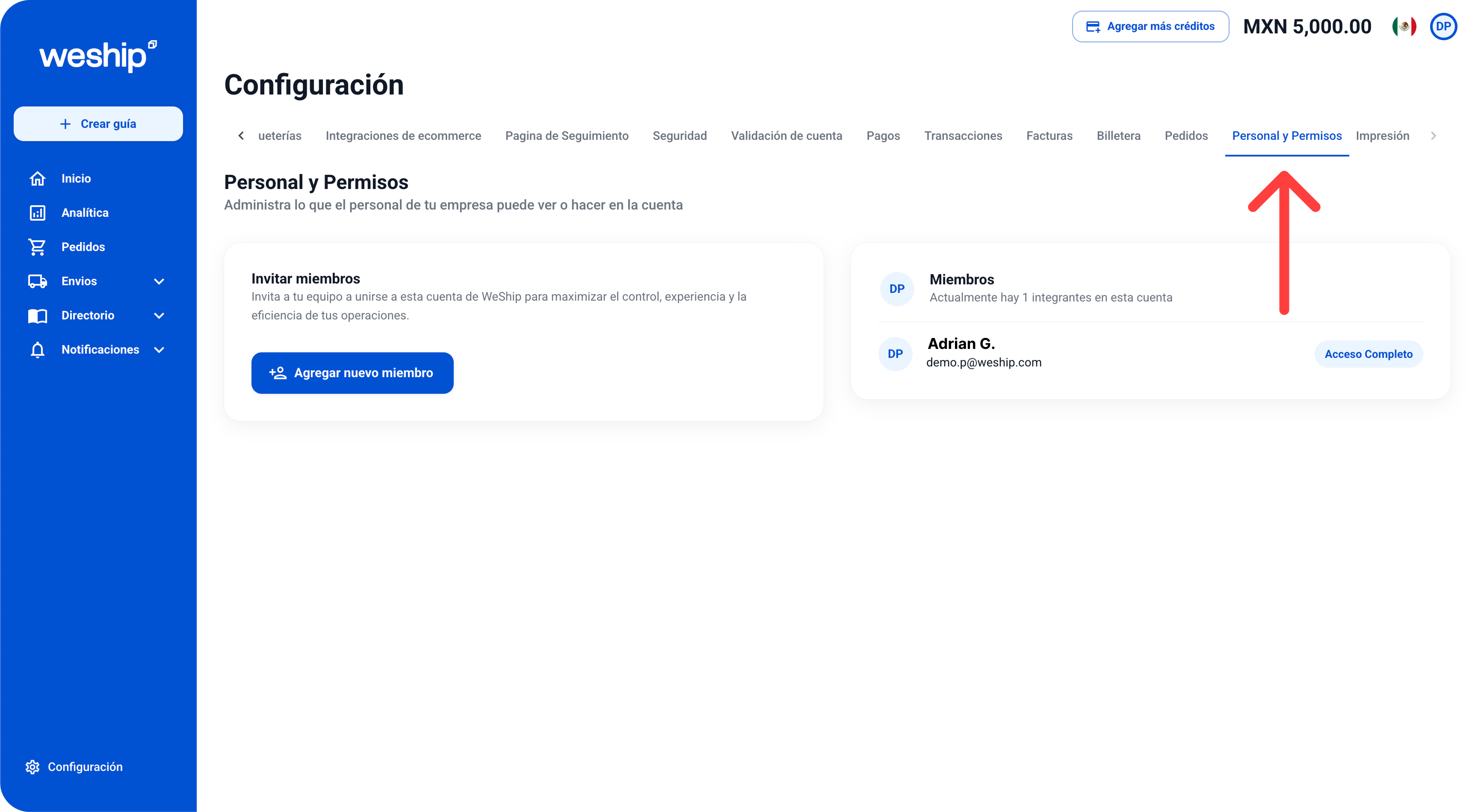Screen dimensions: 1478x812
Task: Go to Inicio in sidebar
Action: (76, 178)
